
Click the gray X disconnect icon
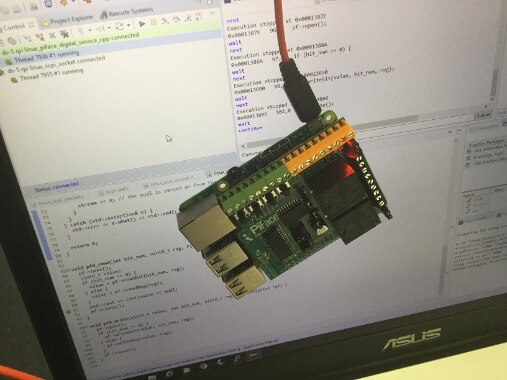point(52,35)
